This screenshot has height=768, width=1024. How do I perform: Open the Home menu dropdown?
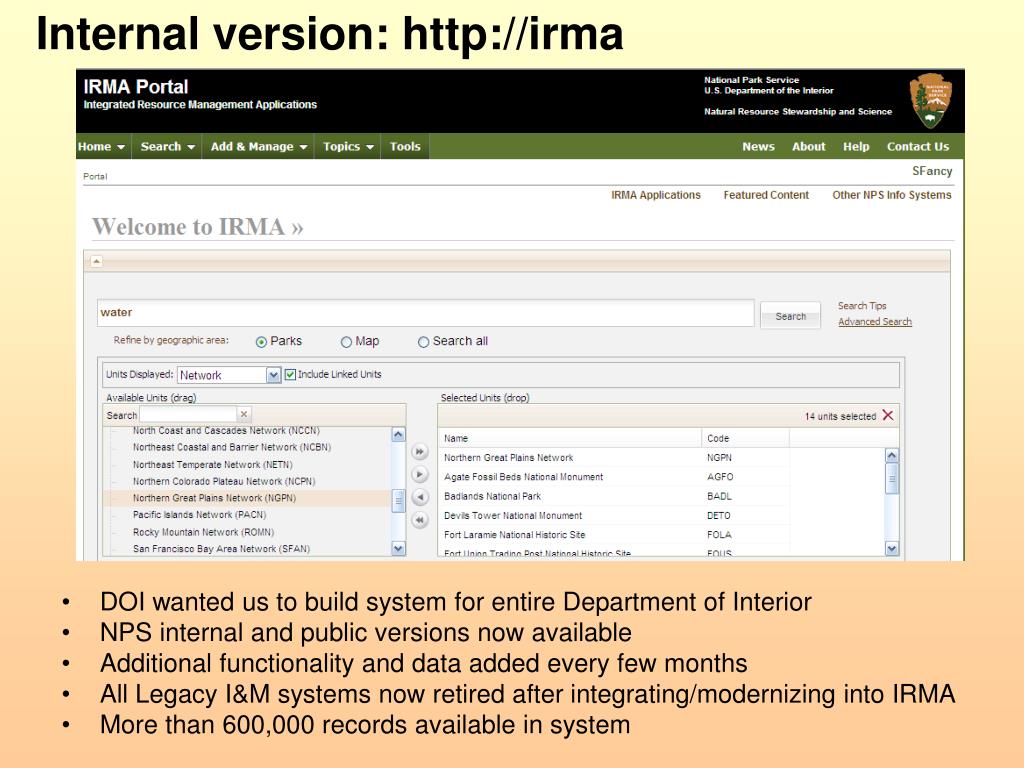[x=101, y=146]
